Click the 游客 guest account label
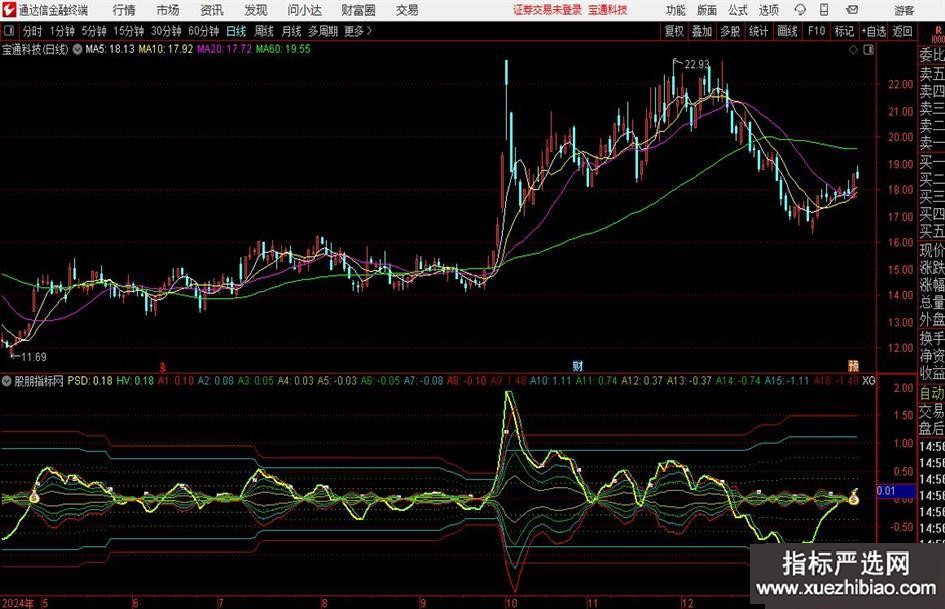The width and height of the screenshot is (945, 609). (903, 10)
